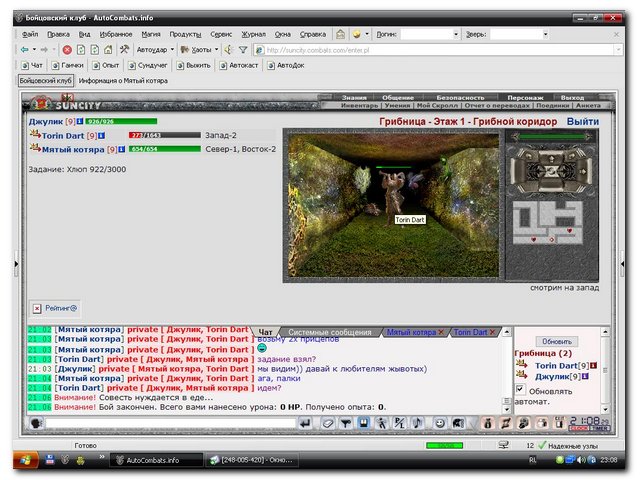640x480 pixels.
Task: Click the helmet icon in chat bar
Action: [x=458, y=423]
